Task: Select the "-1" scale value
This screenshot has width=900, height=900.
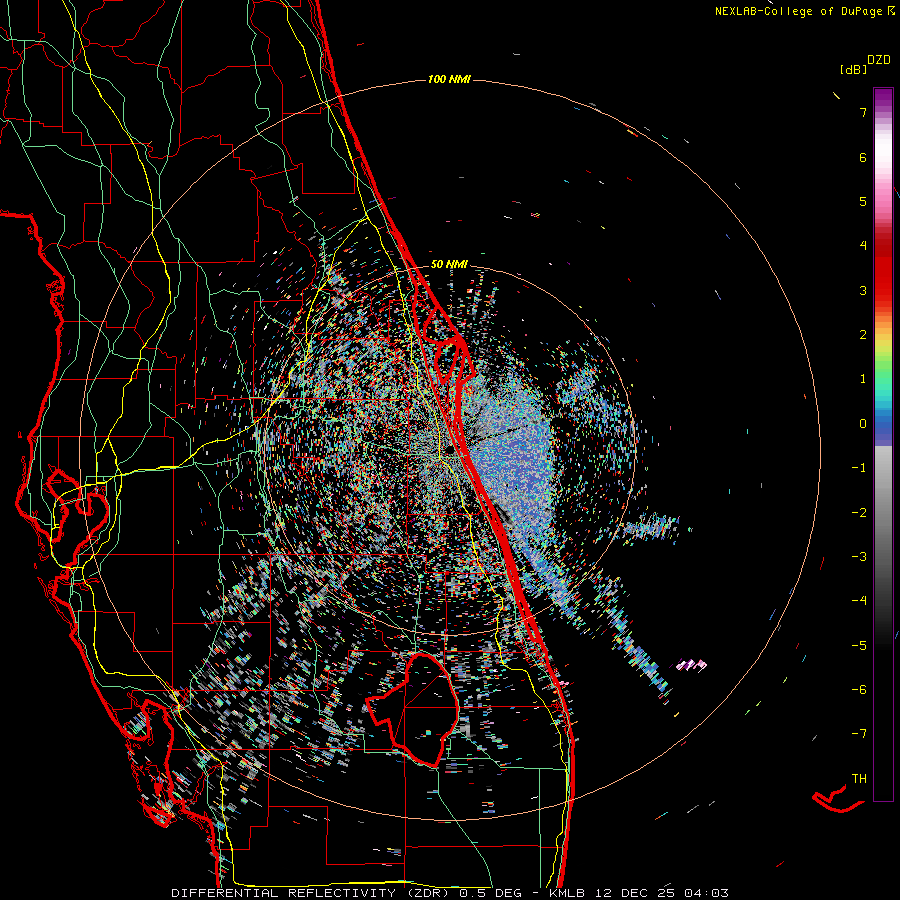Action: coord(859,468)
